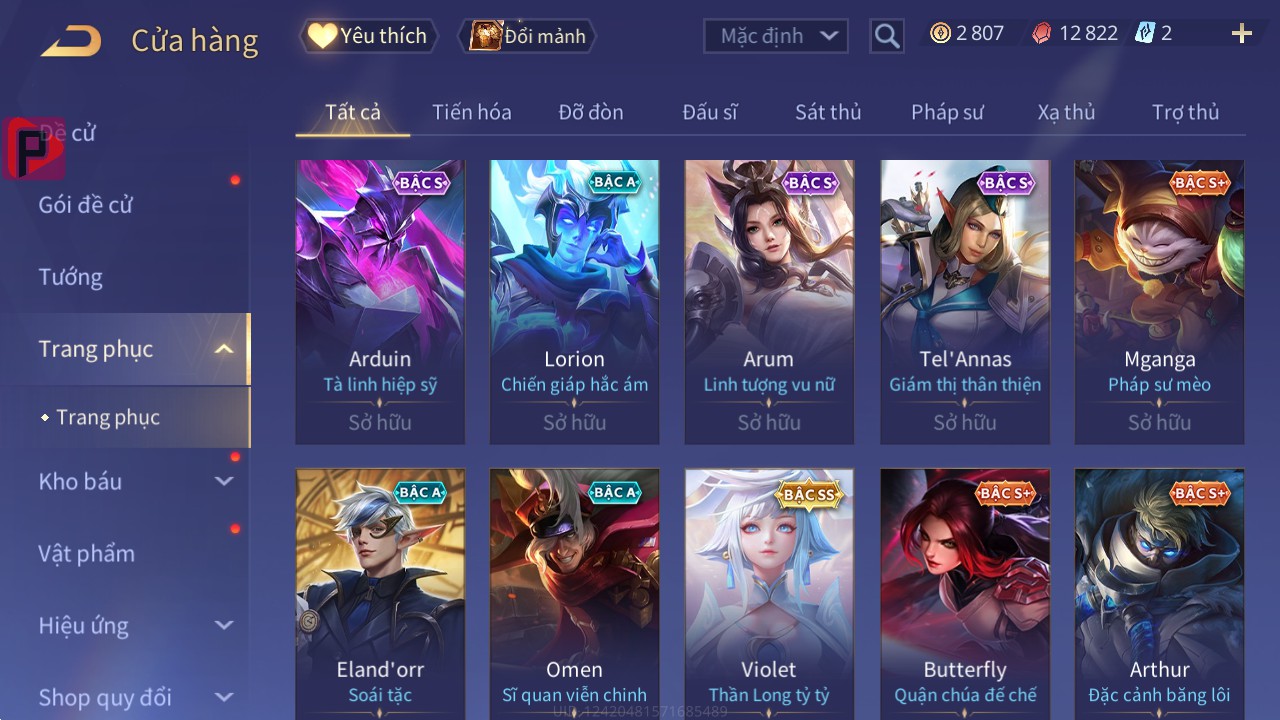Open Đổi mảnh fragment exchange chest
This screenshot has width=1280, height=720.
pos(527,36)
